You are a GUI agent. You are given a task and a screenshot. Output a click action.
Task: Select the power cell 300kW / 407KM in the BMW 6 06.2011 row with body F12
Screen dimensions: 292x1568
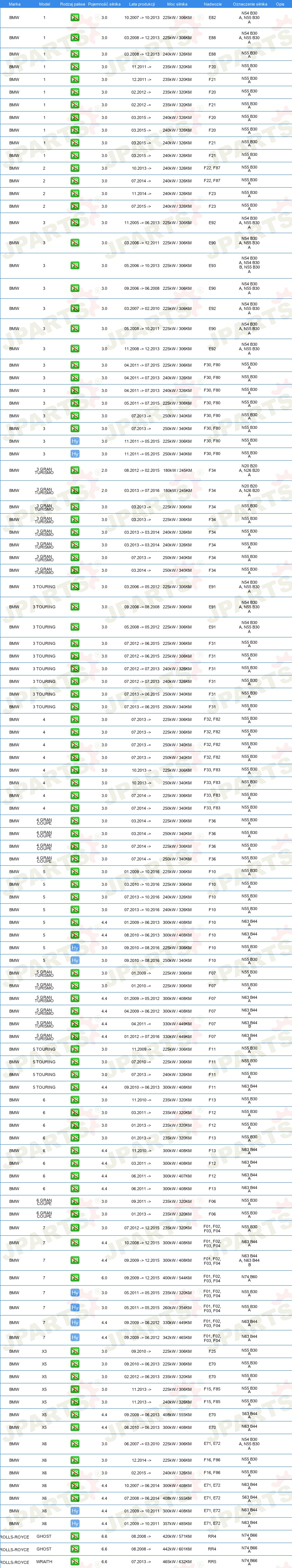click(177, 1177)
